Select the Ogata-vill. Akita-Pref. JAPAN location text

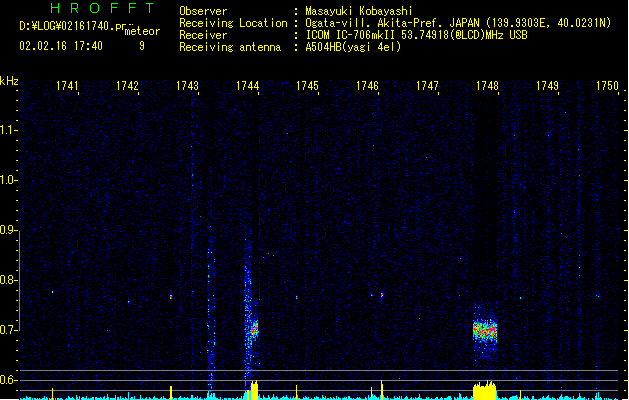tap(392, 23)
